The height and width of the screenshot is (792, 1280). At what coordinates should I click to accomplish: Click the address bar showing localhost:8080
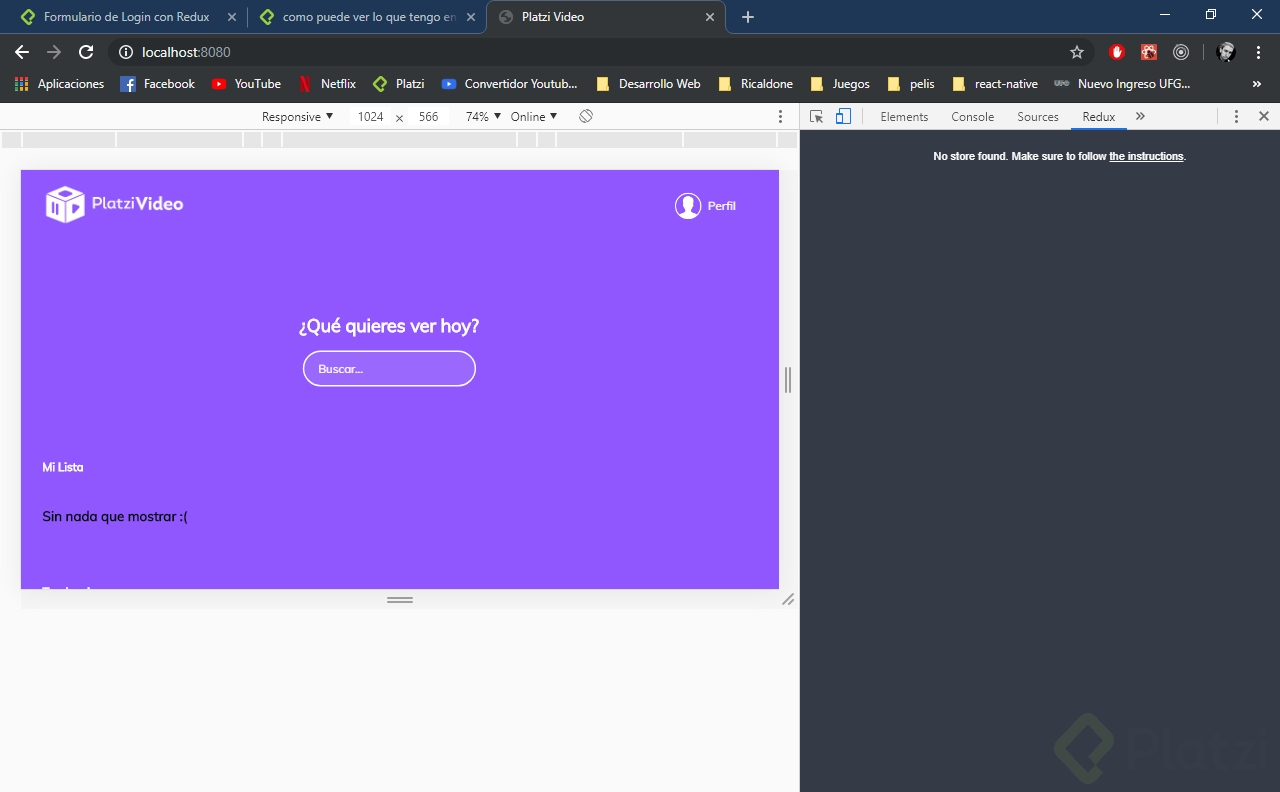coord(600,52)
